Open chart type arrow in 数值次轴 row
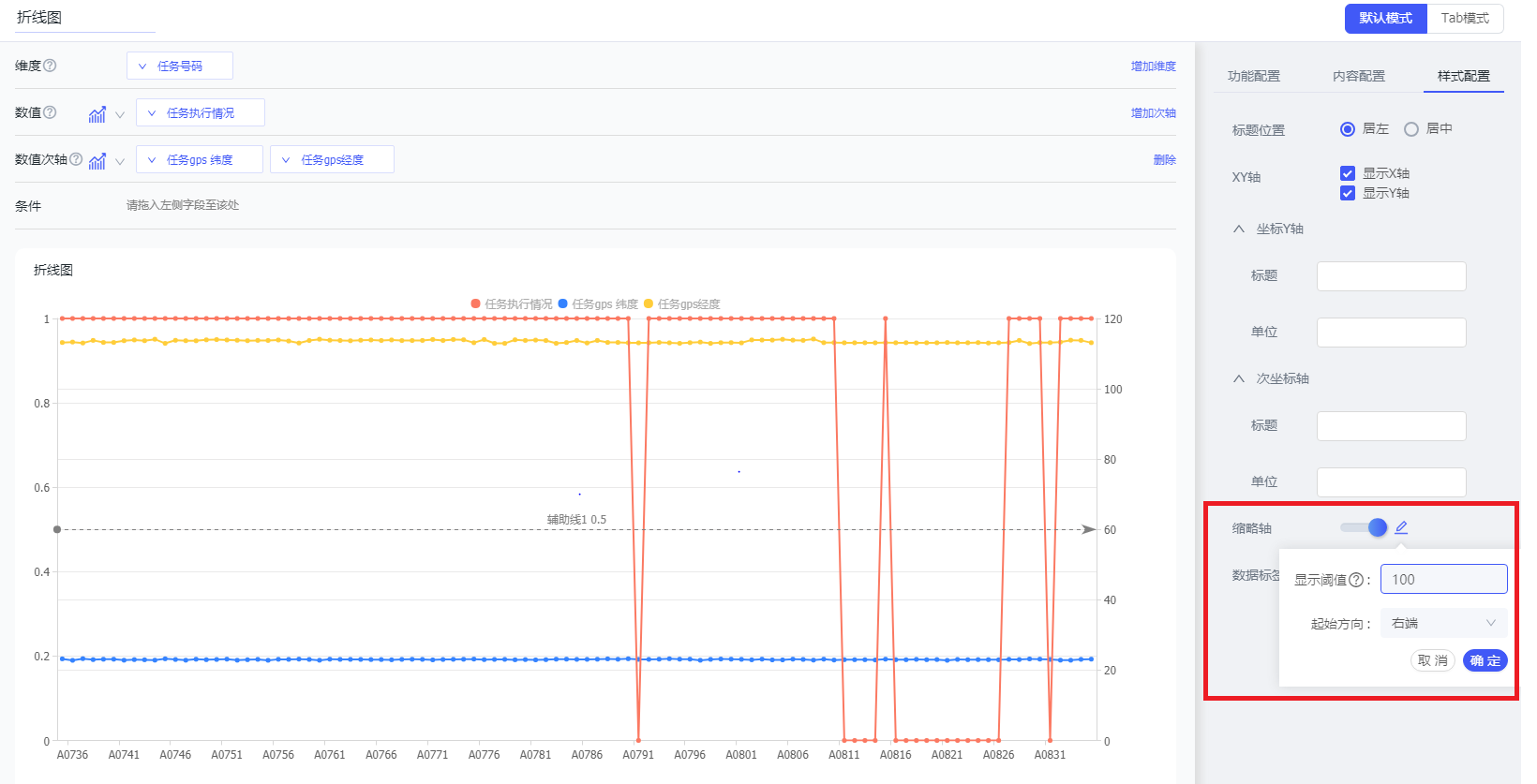This screenshot has height=784, width=1537. point(120,161)
